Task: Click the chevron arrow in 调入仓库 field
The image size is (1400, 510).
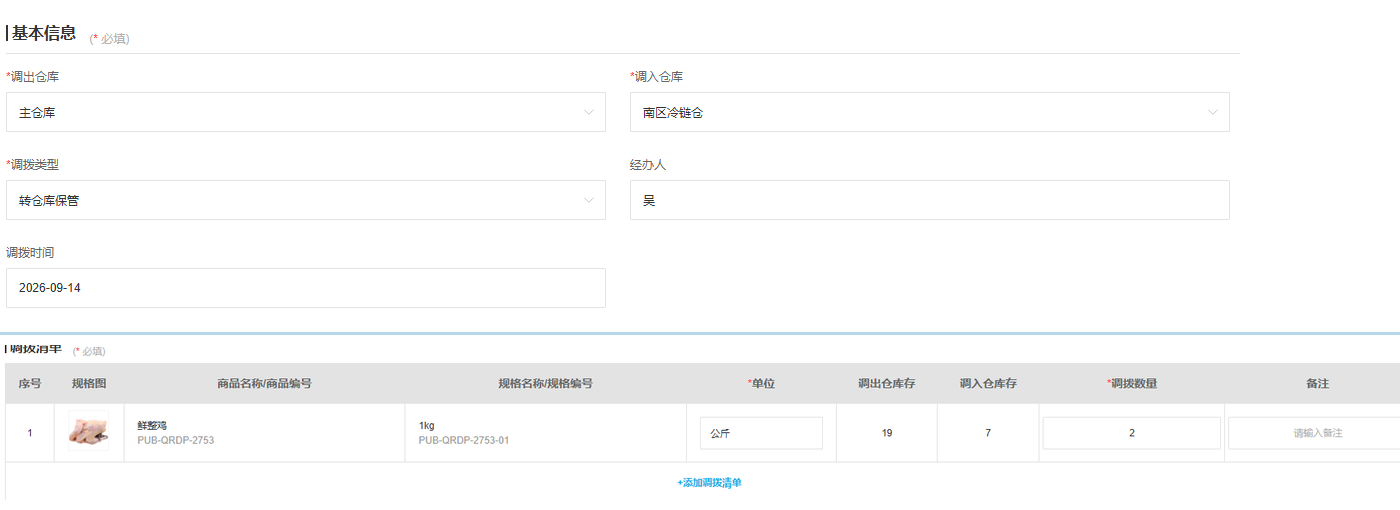Action: click(x=1213, y=112)
